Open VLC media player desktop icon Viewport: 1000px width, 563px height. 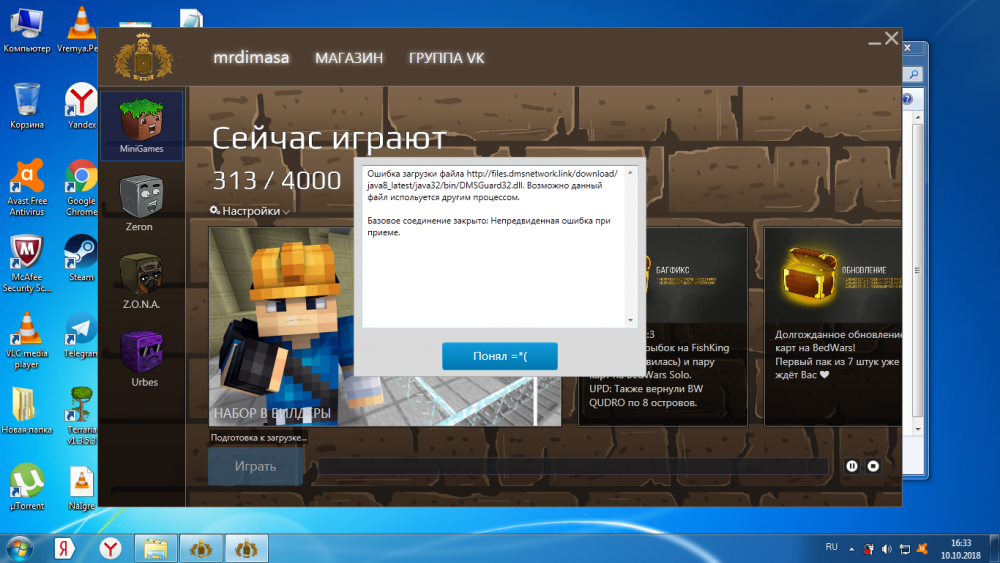point(27,340)
